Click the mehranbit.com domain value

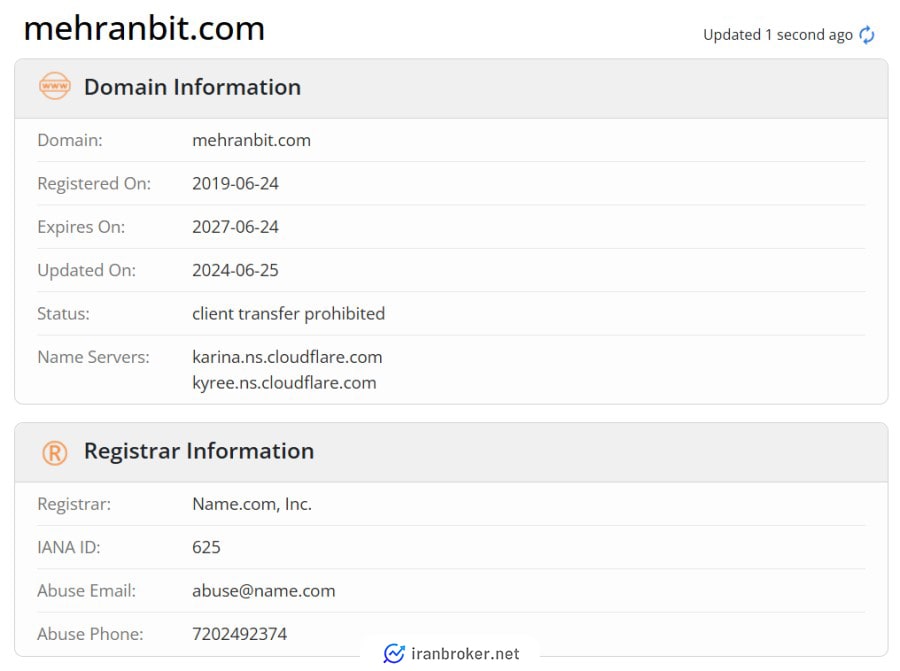pyautogui.click(x=251, y=140)
